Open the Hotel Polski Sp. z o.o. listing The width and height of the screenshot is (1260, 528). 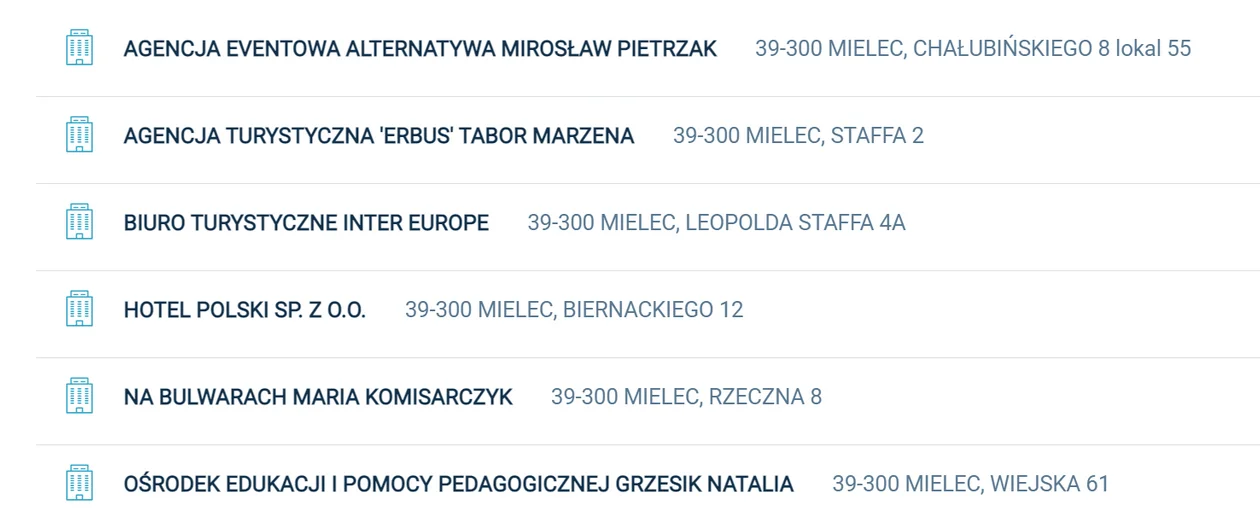[245, 309]
